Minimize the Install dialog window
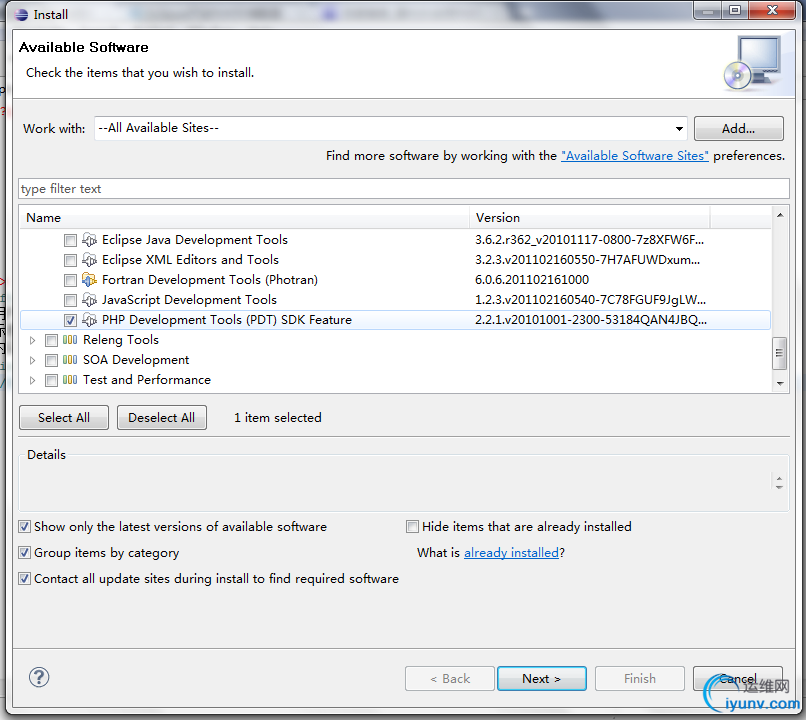Image resolution: width=806 pixels, height=720 pixels. pos(708,10)
